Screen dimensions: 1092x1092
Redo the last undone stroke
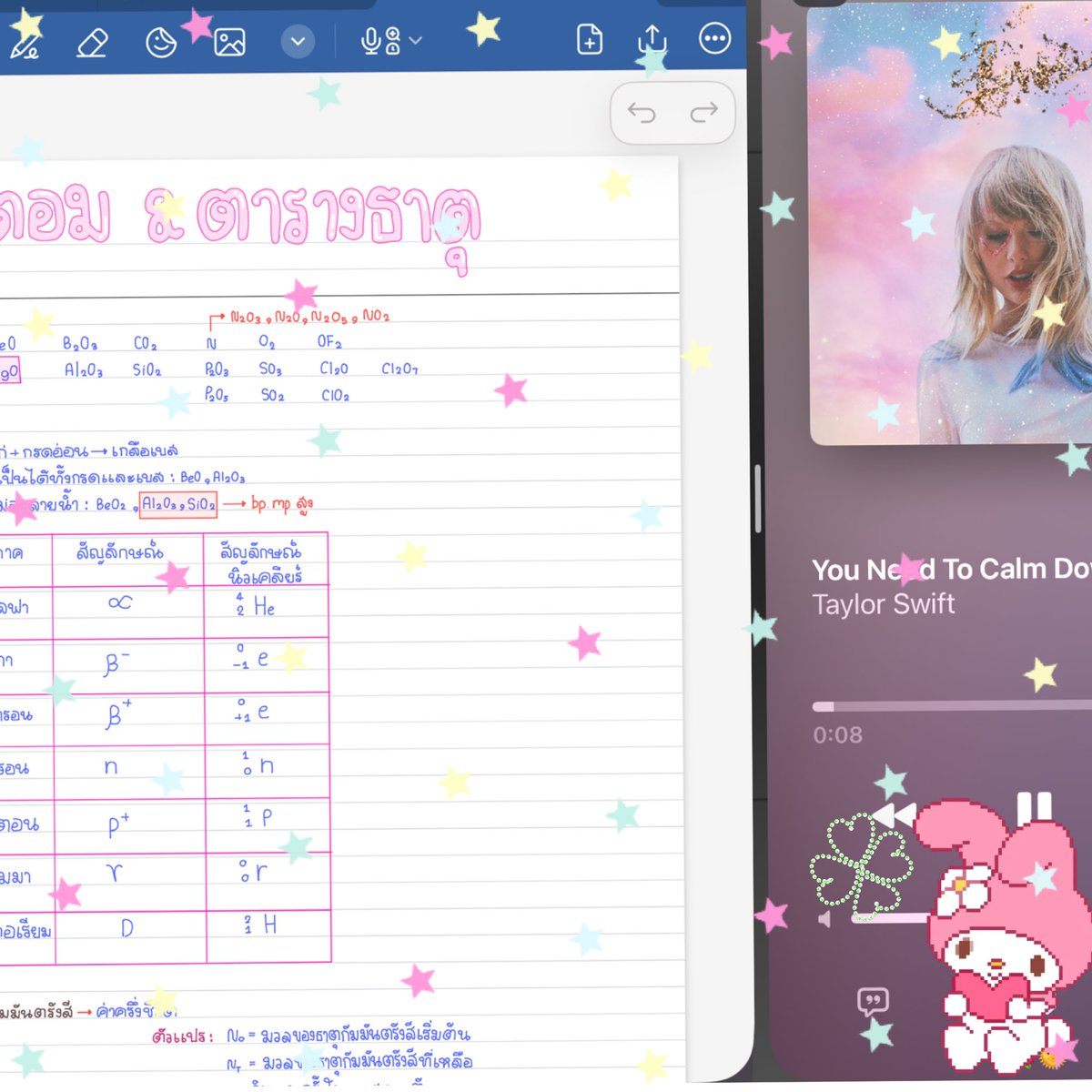click(x=703, y=113)
